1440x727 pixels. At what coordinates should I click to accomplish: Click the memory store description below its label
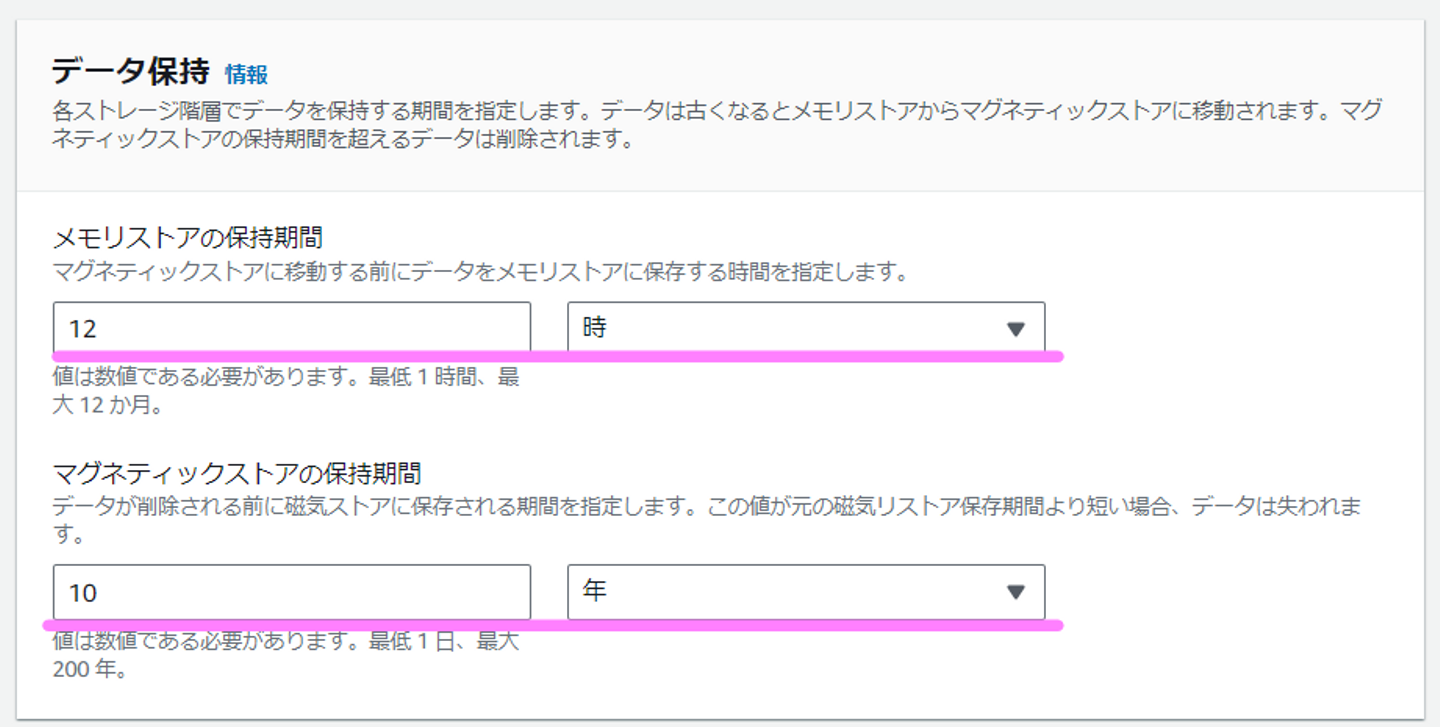[479, 271]
